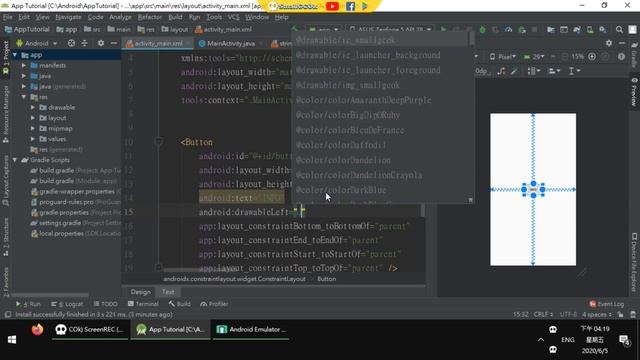
Task: Open the TODO tool window
Action: (105, 304)
